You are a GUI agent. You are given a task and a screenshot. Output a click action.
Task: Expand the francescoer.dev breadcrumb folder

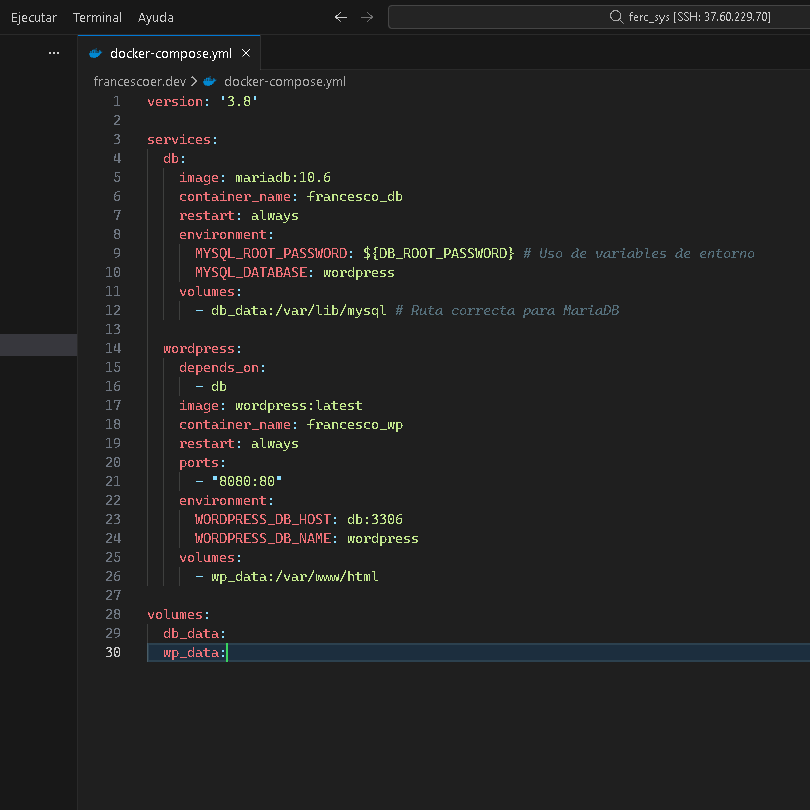(139, 81)
